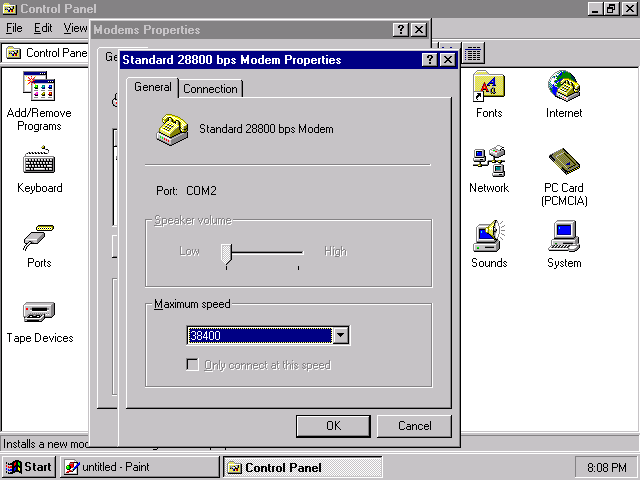Click the Control Panel taskbar button

click(302, 467)
